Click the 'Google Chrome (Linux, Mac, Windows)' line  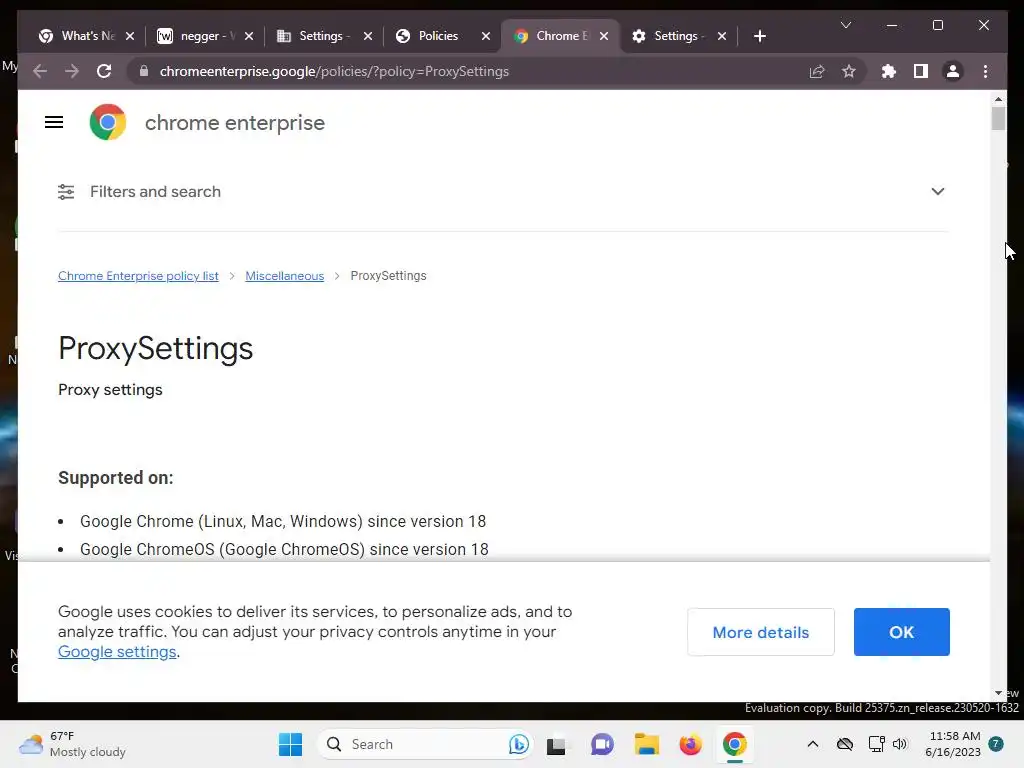[x=283, y=521]
